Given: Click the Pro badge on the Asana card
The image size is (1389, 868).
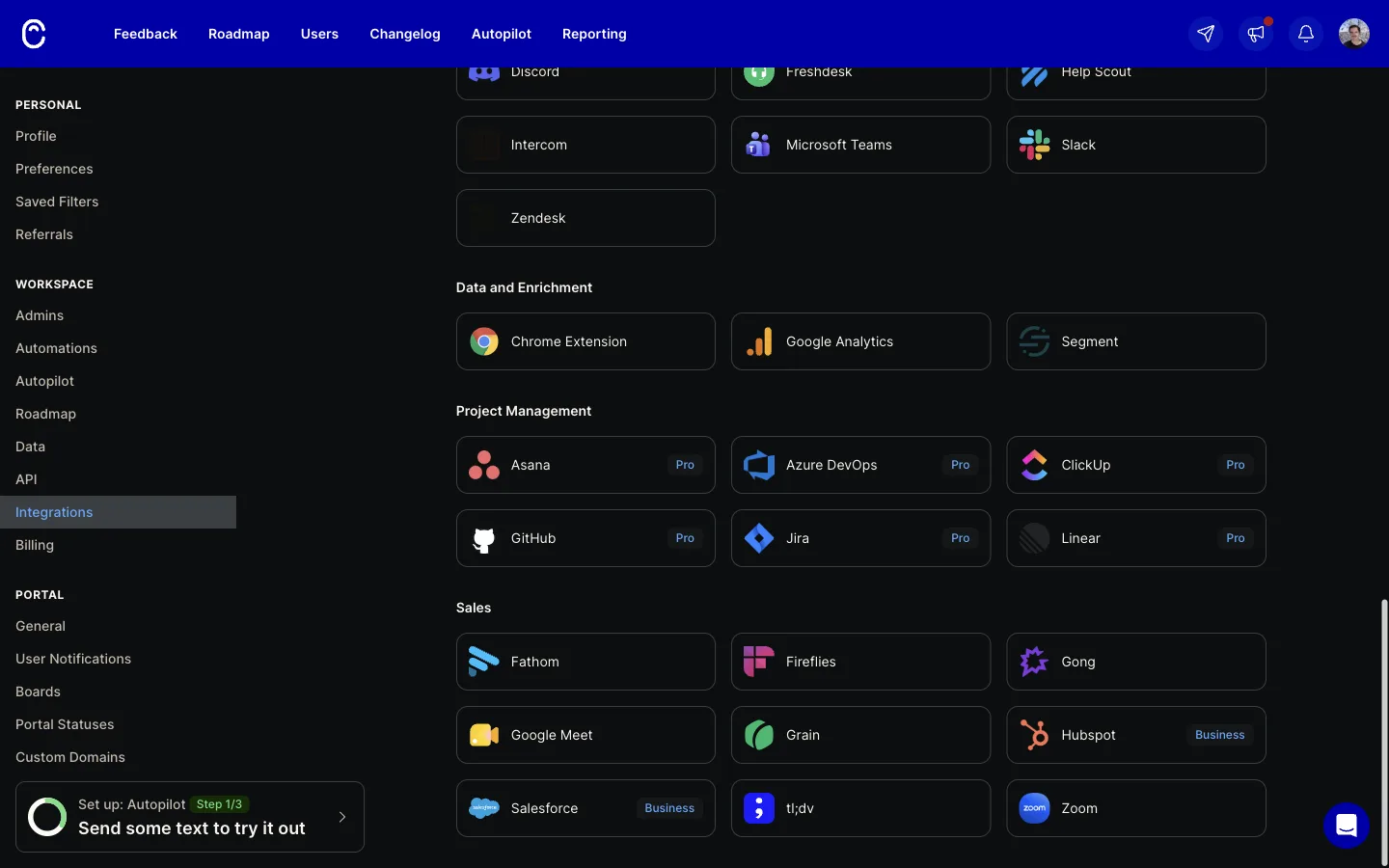Looking at the screenshot, I should (685, 465).
